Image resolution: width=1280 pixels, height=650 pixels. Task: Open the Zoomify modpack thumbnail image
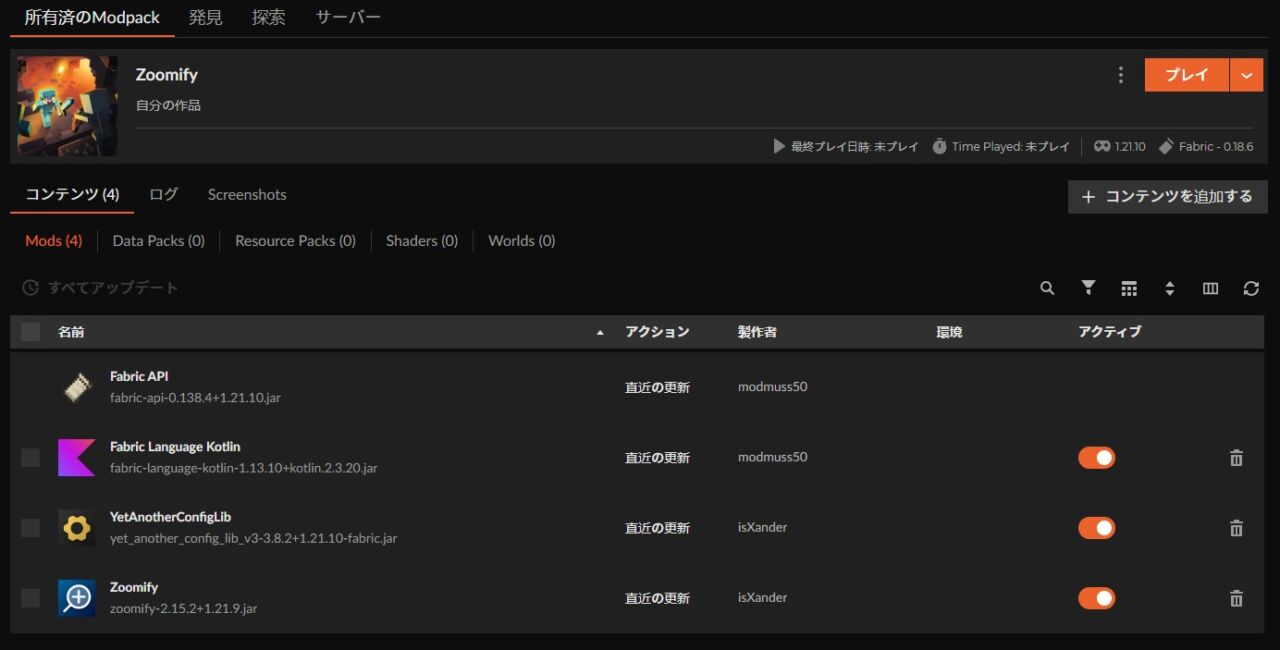click(x=67, y=106)
